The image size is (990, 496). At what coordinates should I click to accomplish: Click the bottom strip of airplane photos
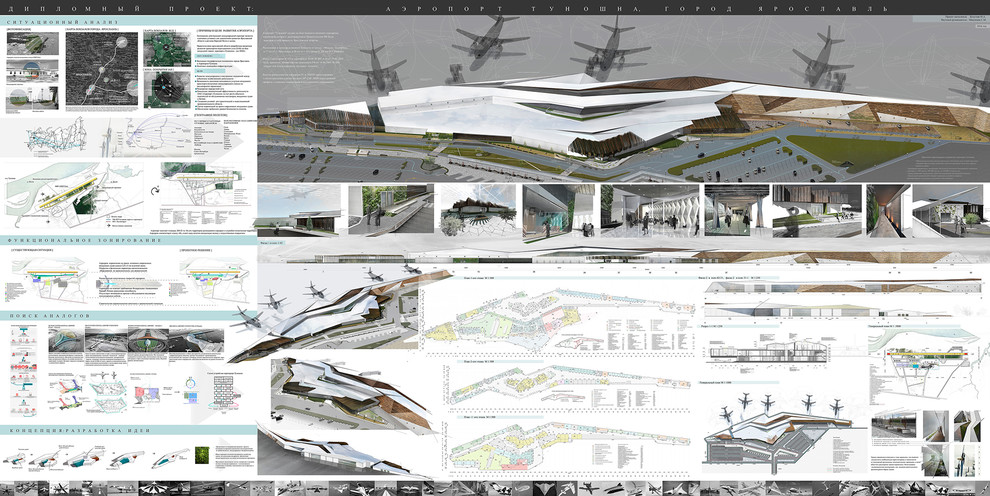[x=495, y=488]
